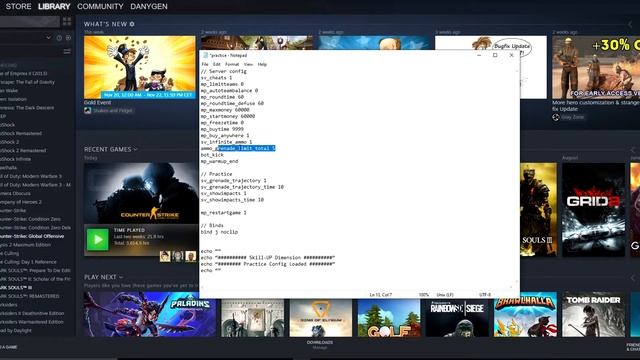Select BioShock Infinite in the library list

point(16,159)
